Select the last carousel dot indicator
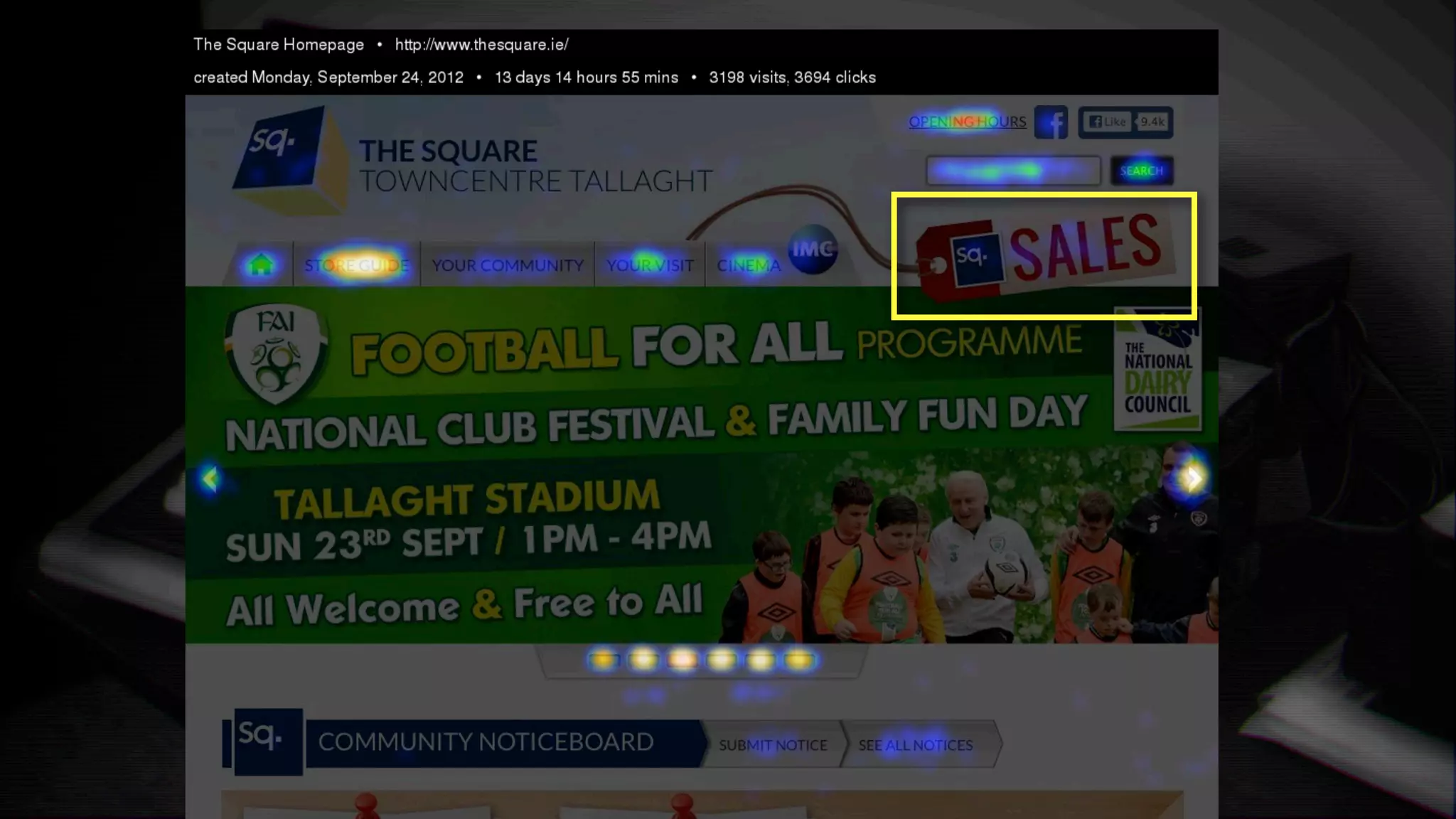The width and height of the screenshot is (1456, 819). point(799,660)
